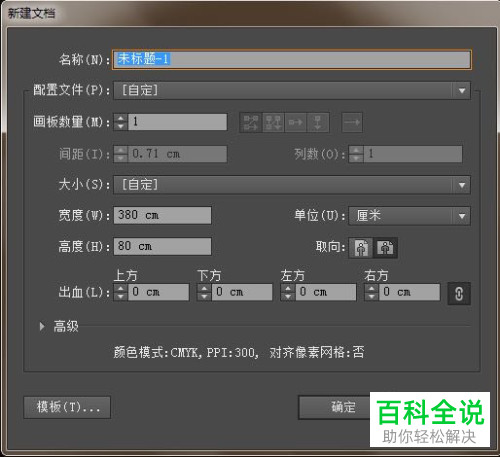Image resolution: width=500 pixels, height=457 pixels.
Task: Click the 画板数量 artboard count field
Action: click(x=178, y=122)
